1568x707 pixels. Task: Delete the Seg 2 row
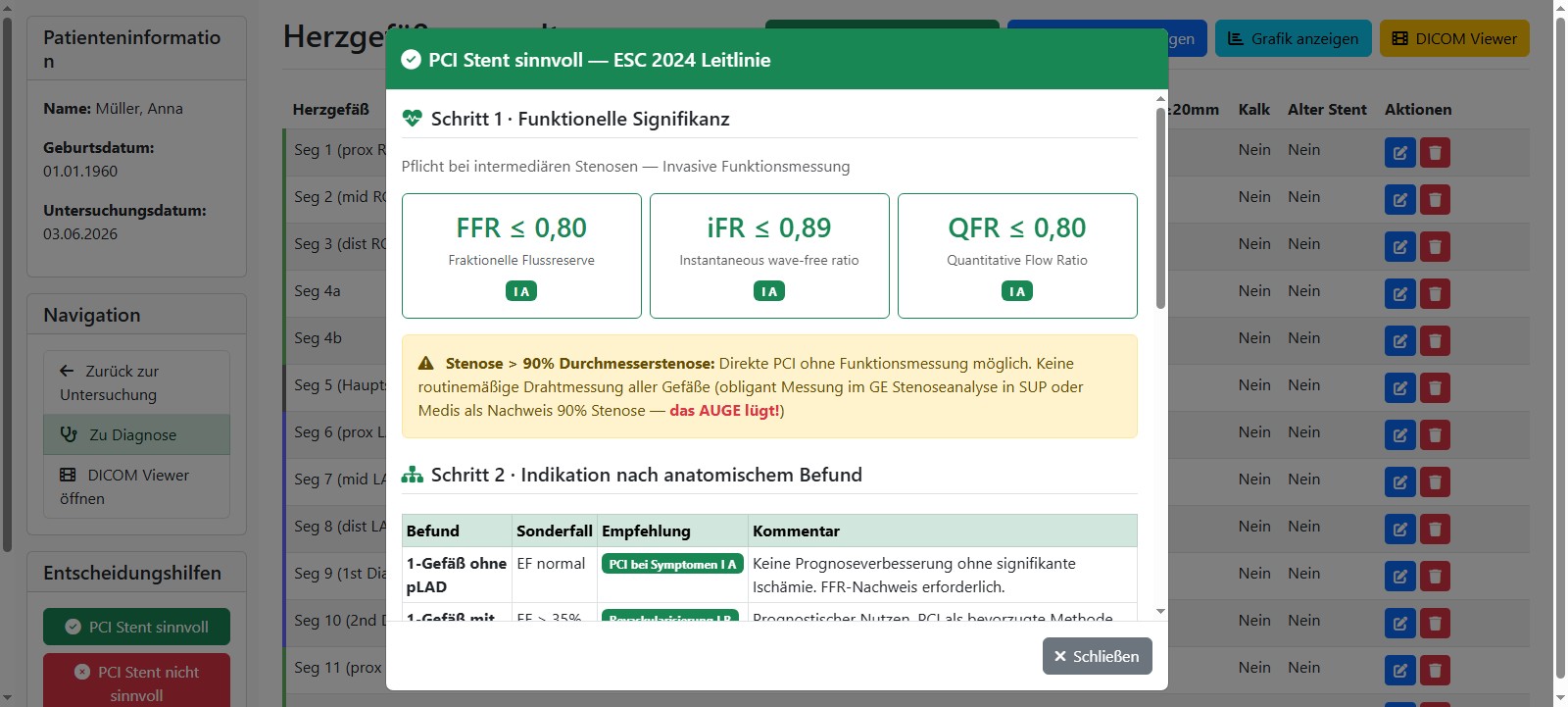pyautogui.click(x=1435, y=200)
